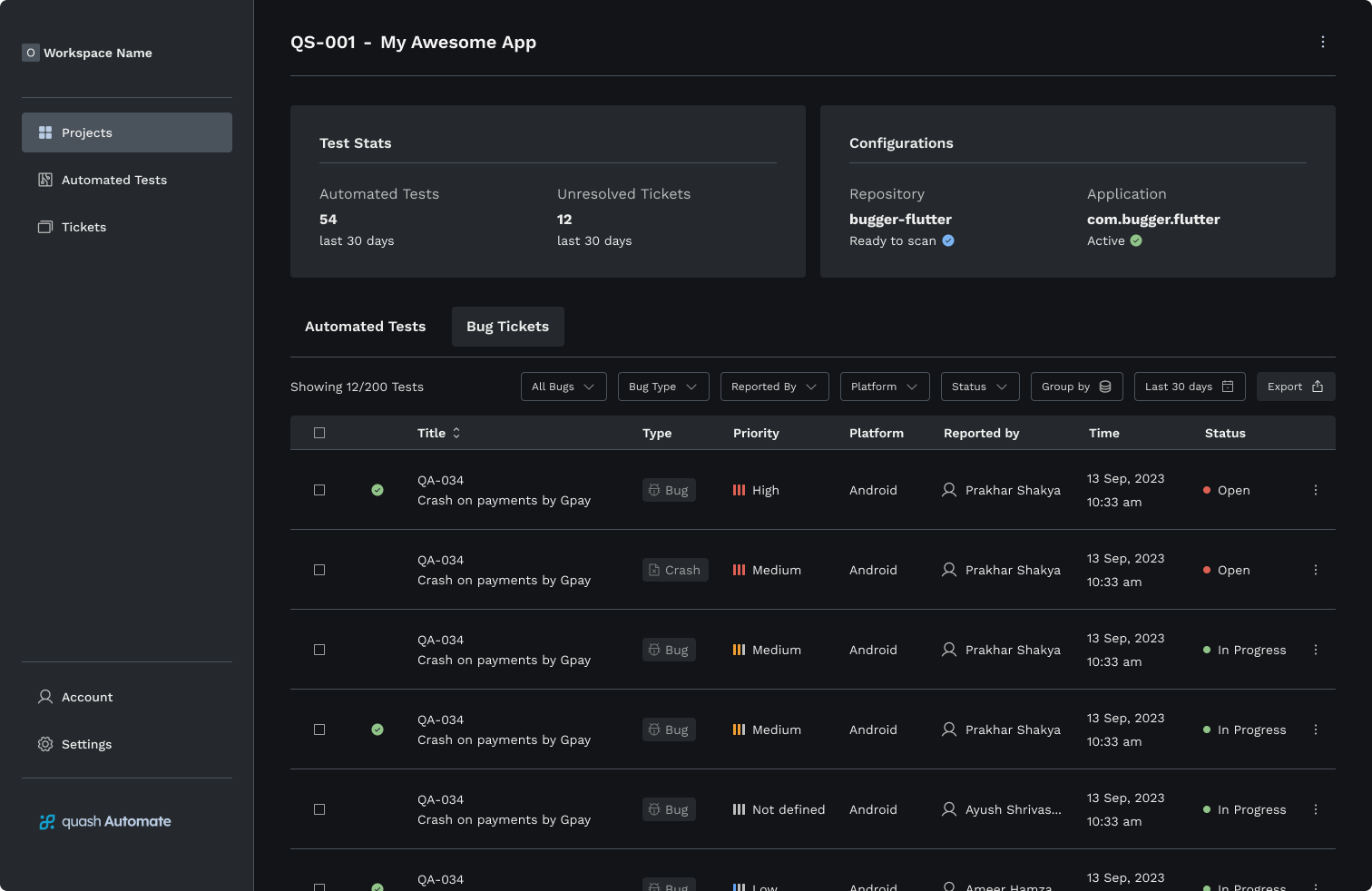Click the quash Automate logo

tap(105, 821)
